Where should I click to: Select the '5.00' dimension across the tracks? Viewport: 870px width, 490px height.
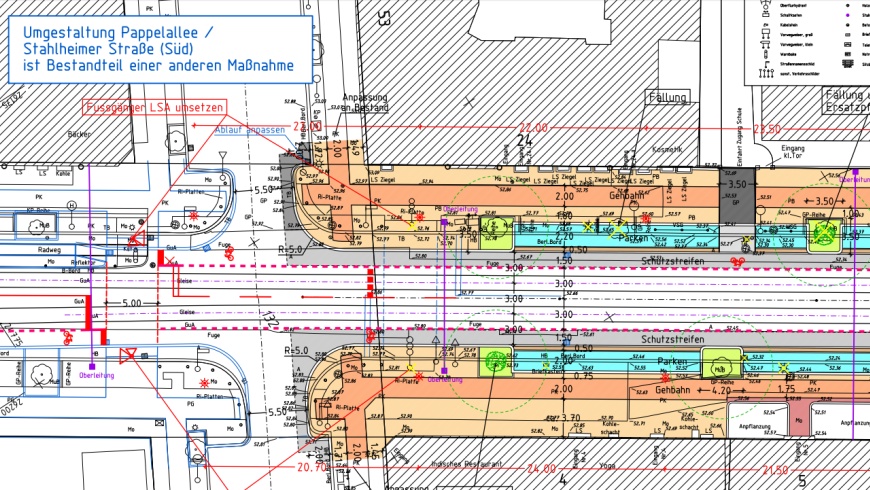pos(131,303)
